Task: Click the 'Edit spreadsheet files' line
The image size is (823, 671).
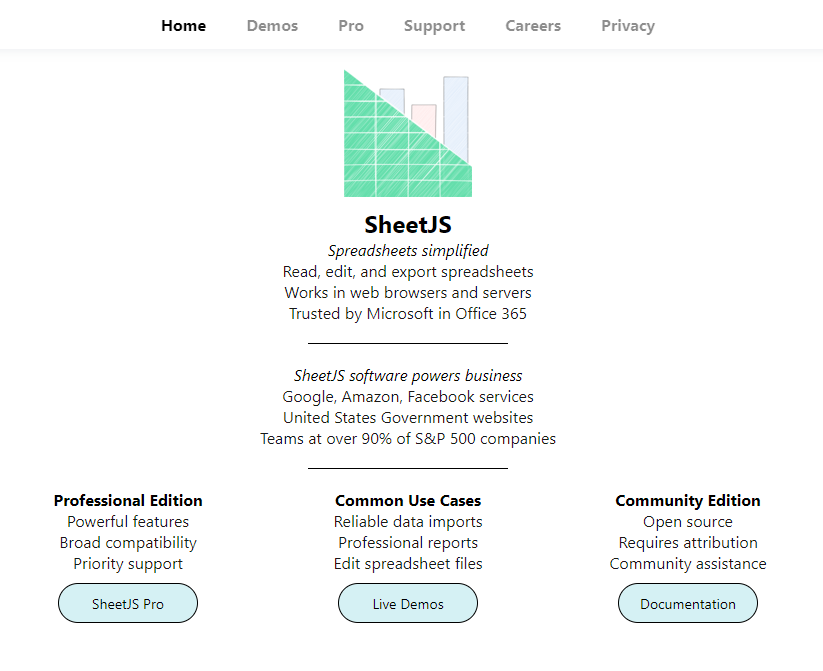Action: [x=408, y=563]
